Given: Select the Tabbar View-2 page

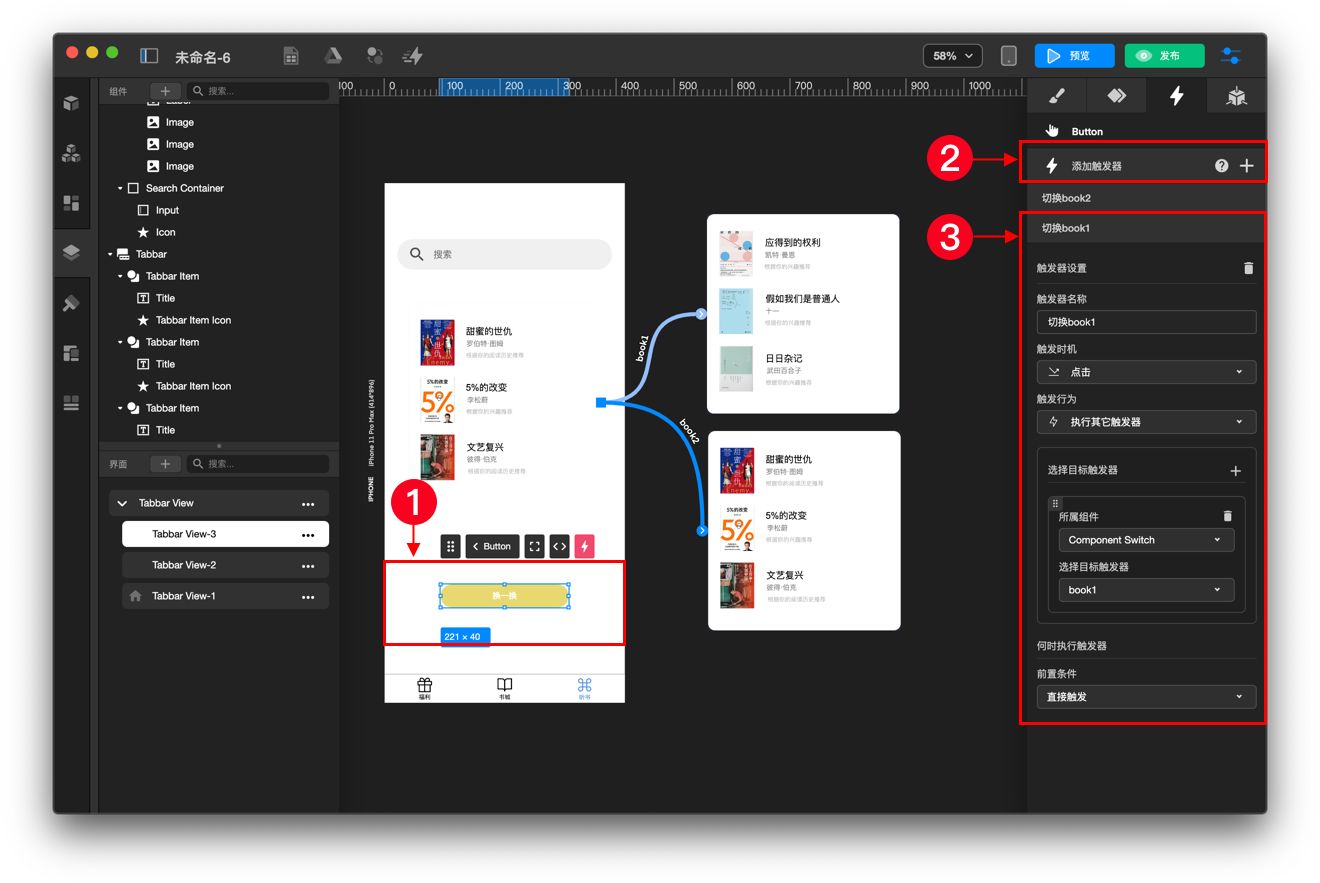Looking at the screenshot, I should pos(225,565).
